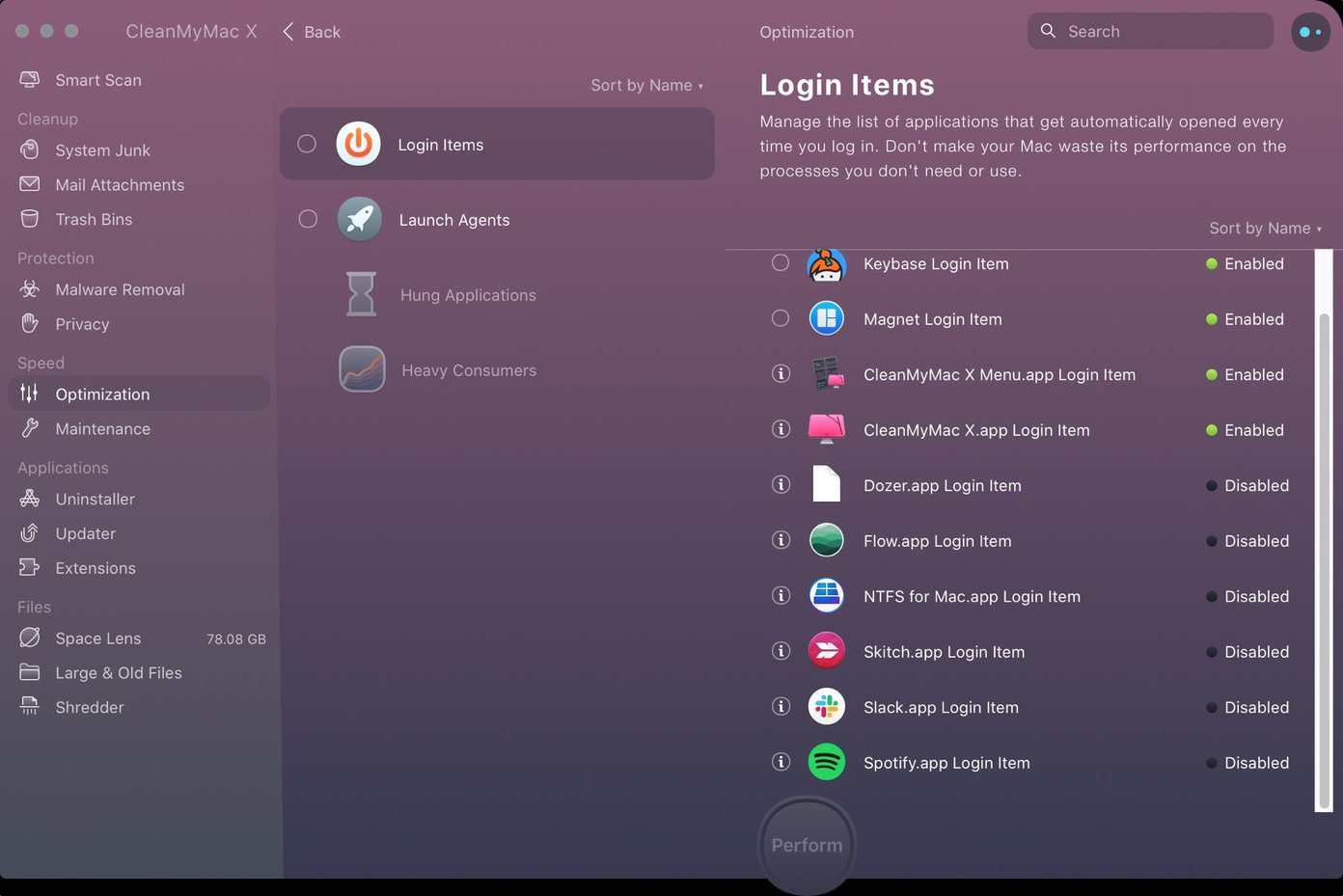Viewport: 1343px width, 896px height.
Task: Select the Launch Agents category checkbox
Action: pos(308,219)
